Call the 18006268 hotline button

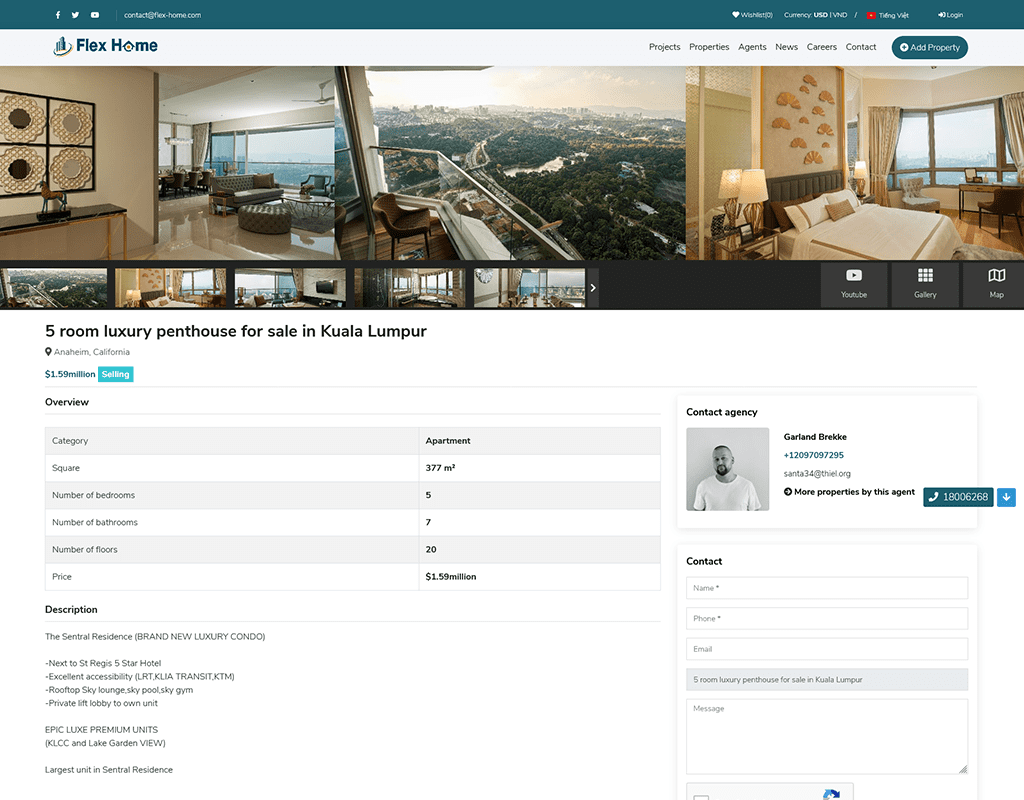pyautogui.click(x=958, y=497)
